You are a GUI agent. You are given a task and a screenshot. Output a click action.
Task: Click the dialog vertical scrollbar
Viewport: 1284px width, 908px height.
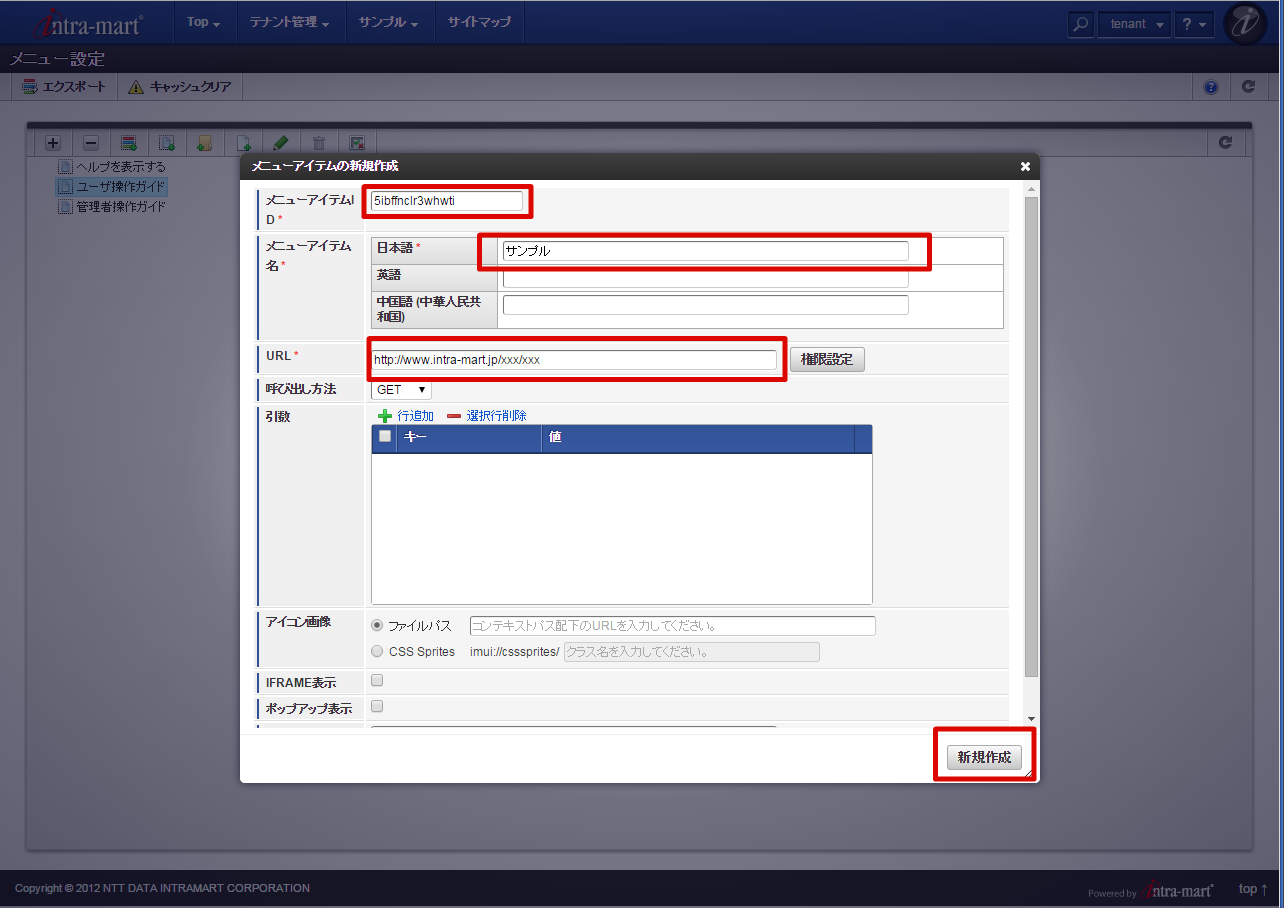(x=1032, y=437)
